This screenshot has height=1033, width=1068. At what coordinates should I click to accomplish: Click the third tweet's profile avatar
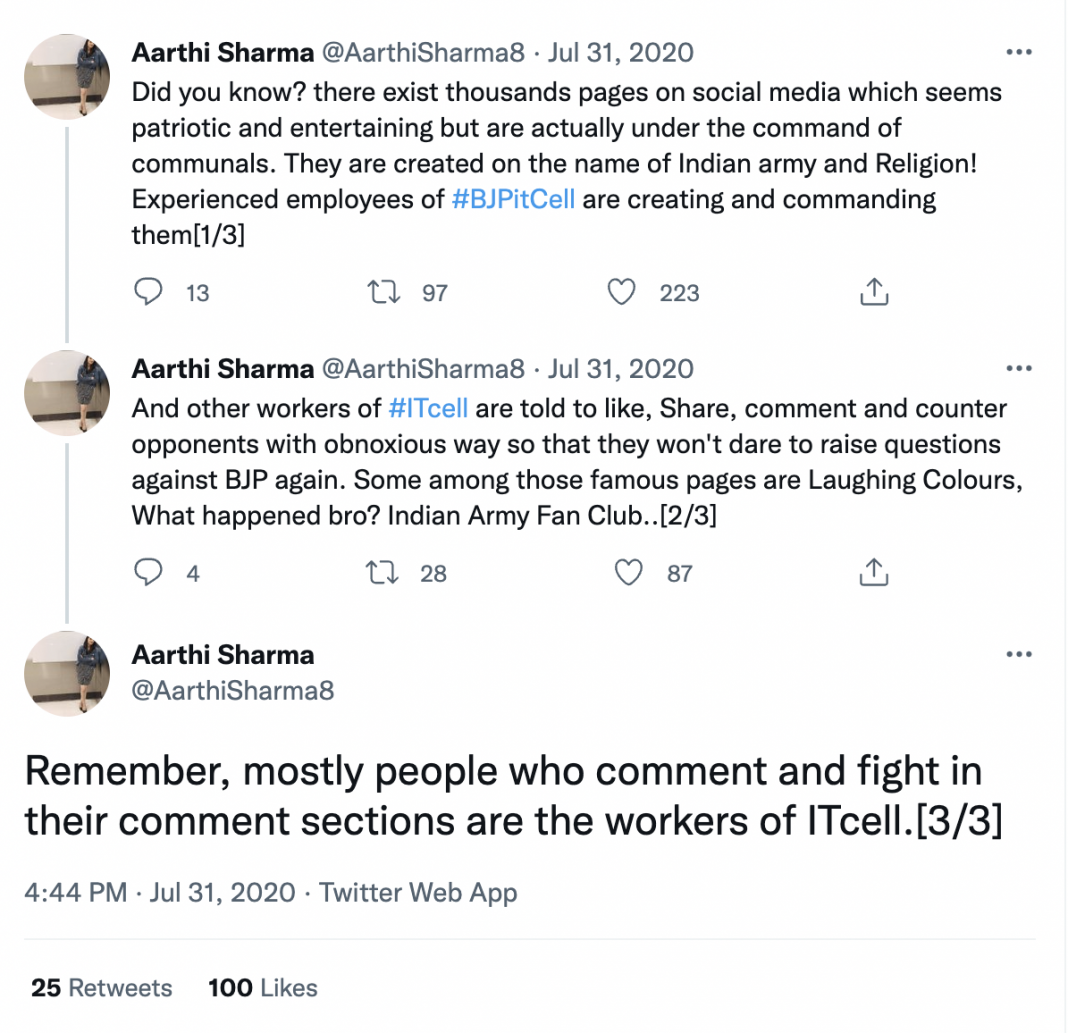[67, 674]
